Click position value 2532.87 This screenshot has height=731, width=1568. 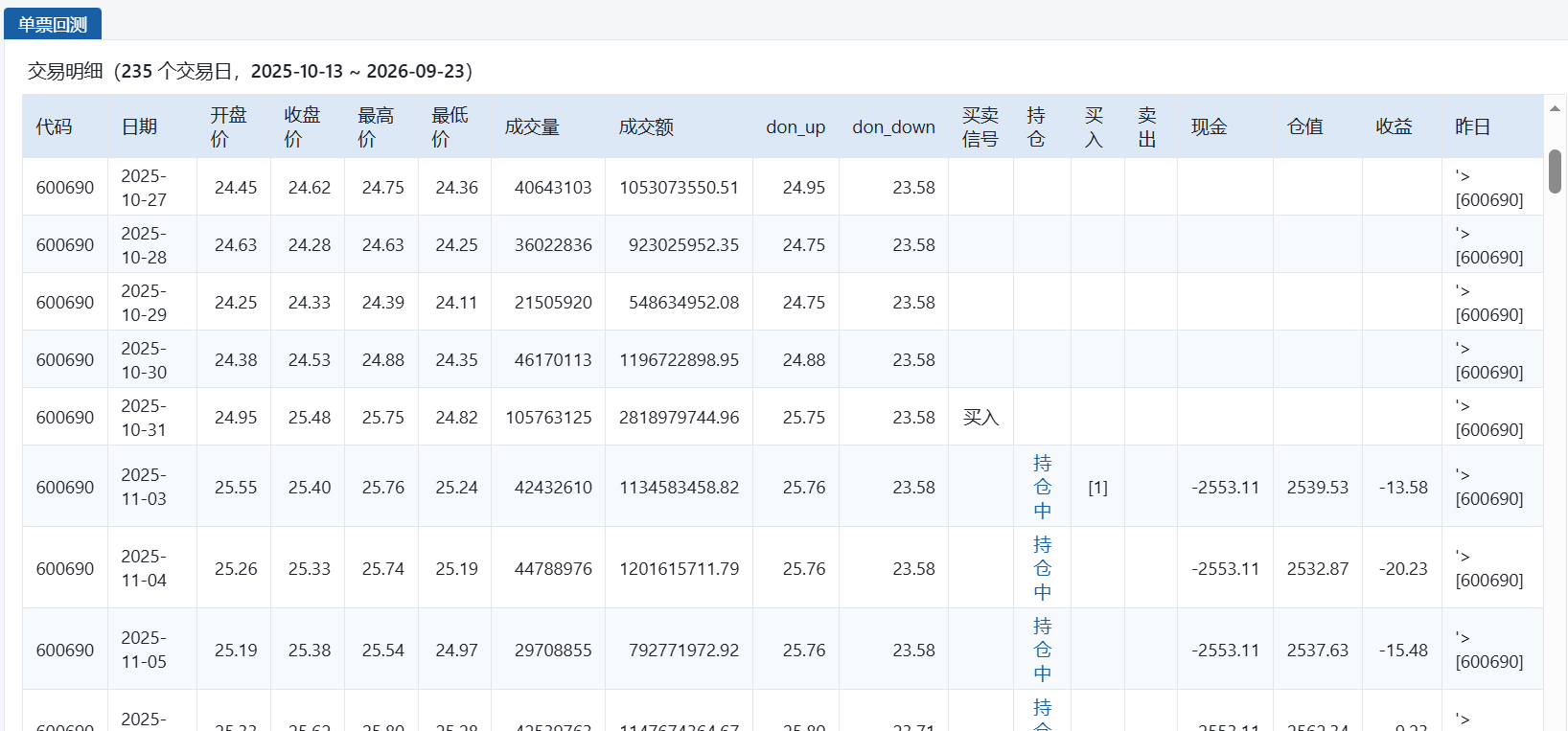1317,568
